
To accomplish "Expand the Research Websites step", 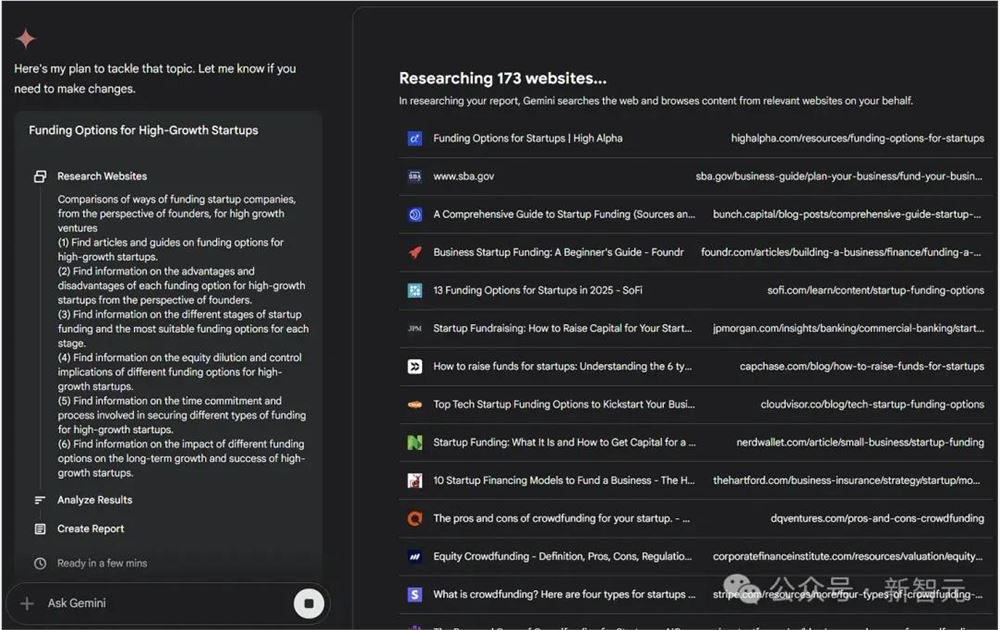I will coord(102,176).
